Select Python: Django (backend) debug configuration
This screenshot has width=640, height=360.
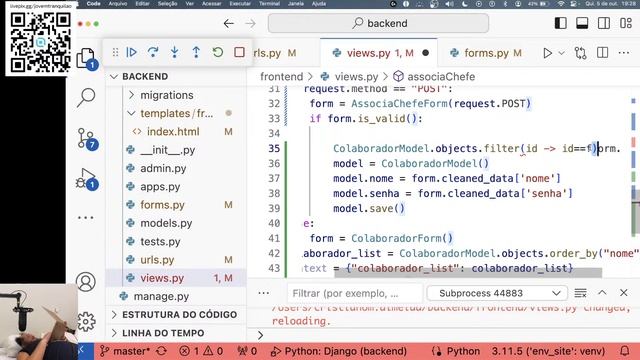coord(339,351)
